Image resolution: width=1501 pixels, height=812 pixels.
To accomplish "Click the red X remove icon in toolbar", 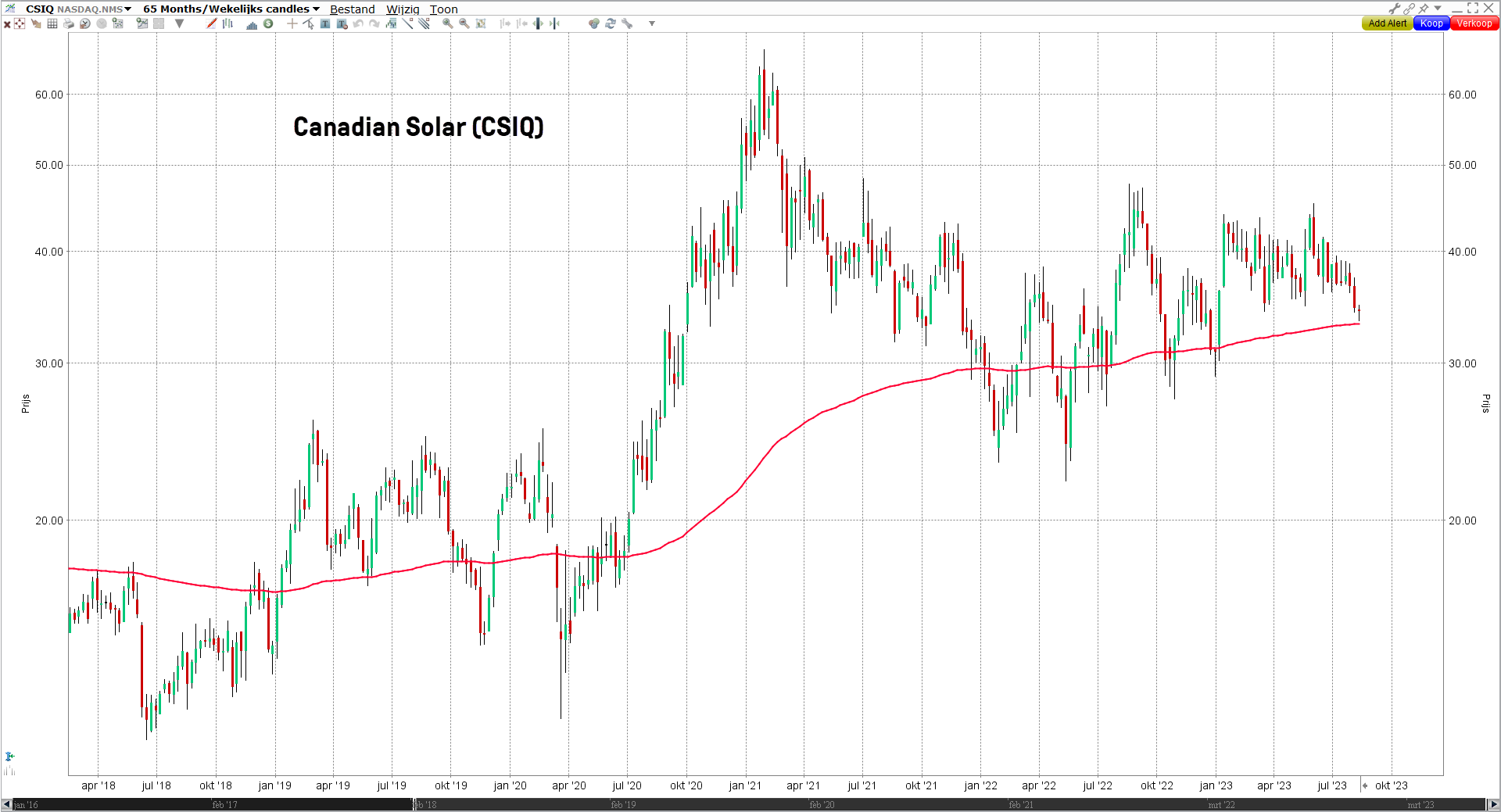I will pos(6,23).
